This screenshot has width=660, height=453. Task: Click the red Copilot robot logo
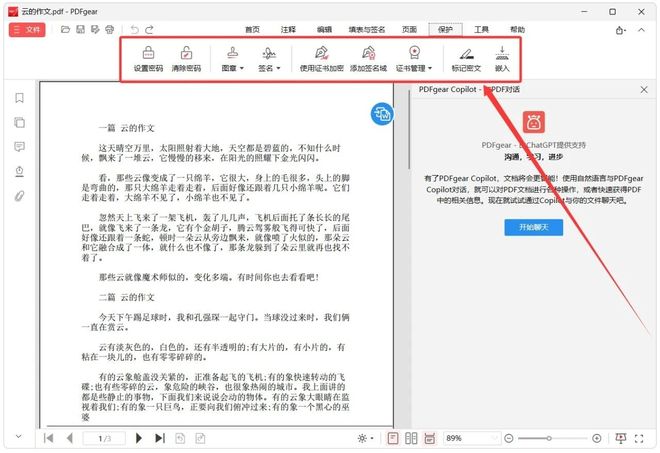pyautogui.click(x=533, y=122)
